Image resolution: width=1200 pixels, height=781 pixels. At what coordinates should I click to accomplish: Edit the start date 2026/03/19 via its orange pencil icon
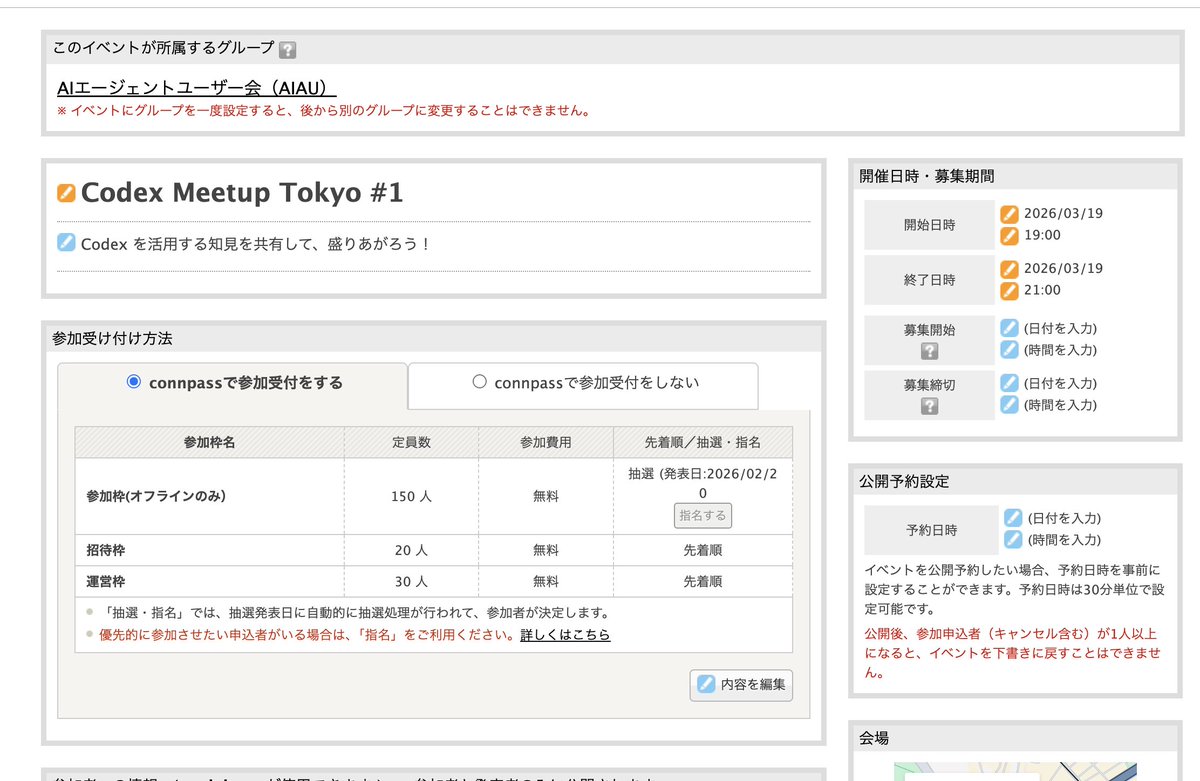1010,213
